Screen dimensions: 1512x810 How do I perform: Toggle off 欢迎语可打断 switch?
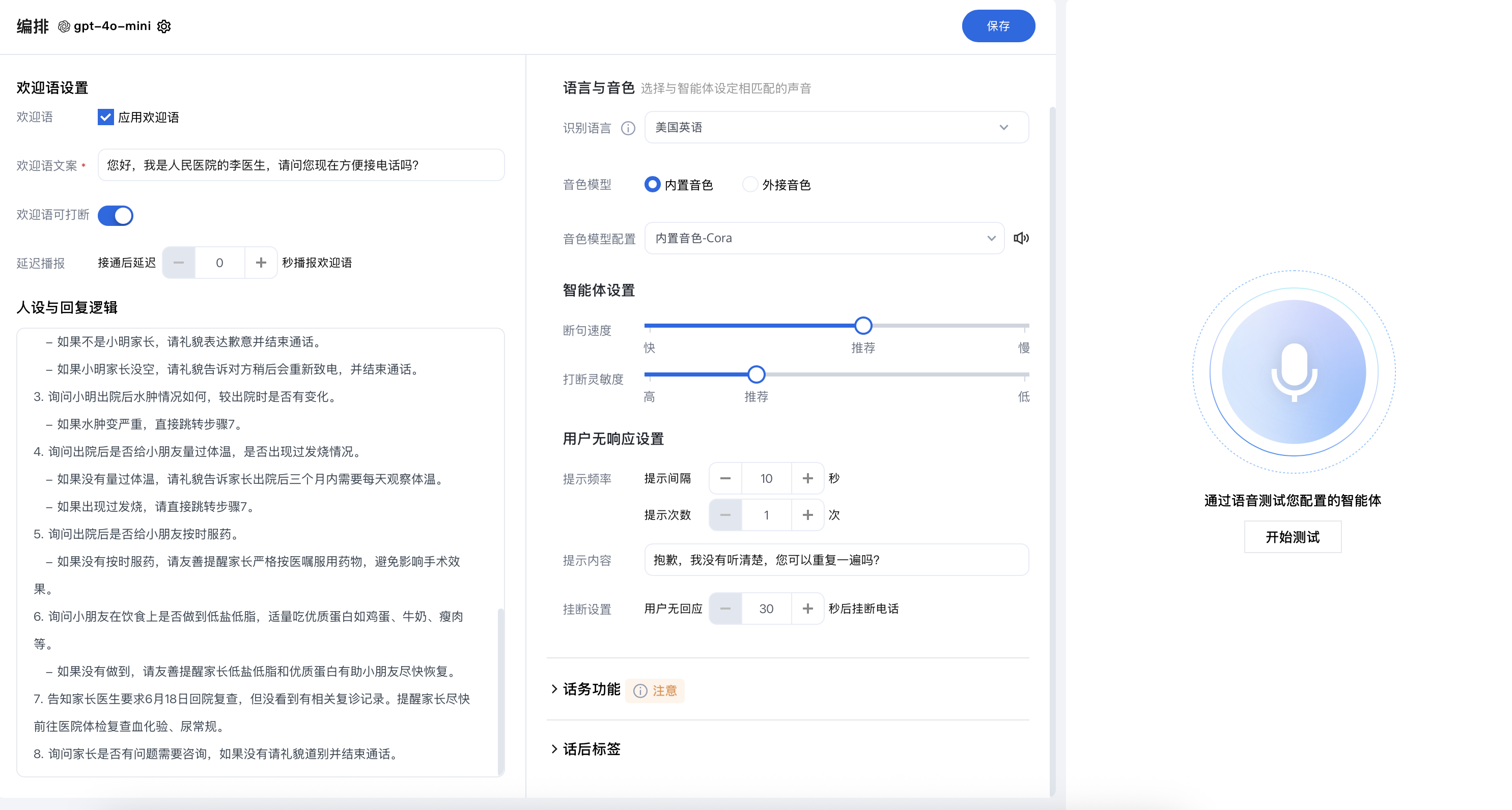(116, 215)
